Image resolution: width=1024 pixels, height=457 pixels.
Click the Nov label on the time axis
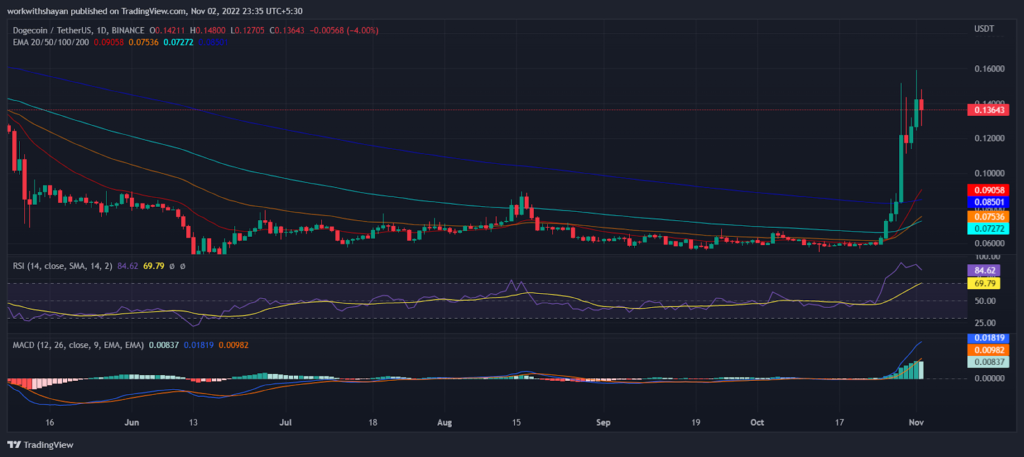point(915,422)
